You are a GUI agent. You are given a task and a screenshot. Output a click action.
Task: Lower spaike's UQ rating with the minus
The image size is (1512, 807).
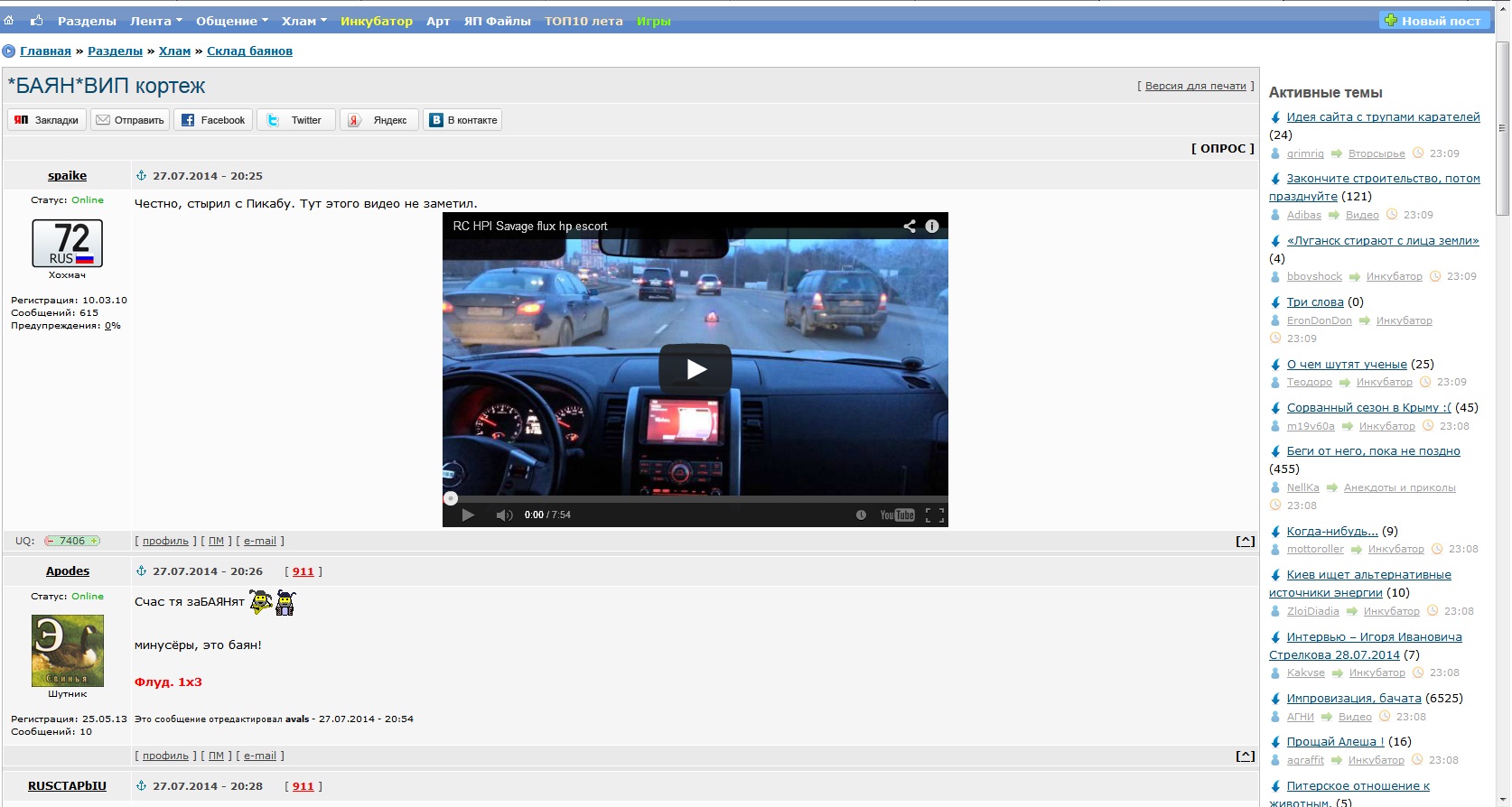51,542
